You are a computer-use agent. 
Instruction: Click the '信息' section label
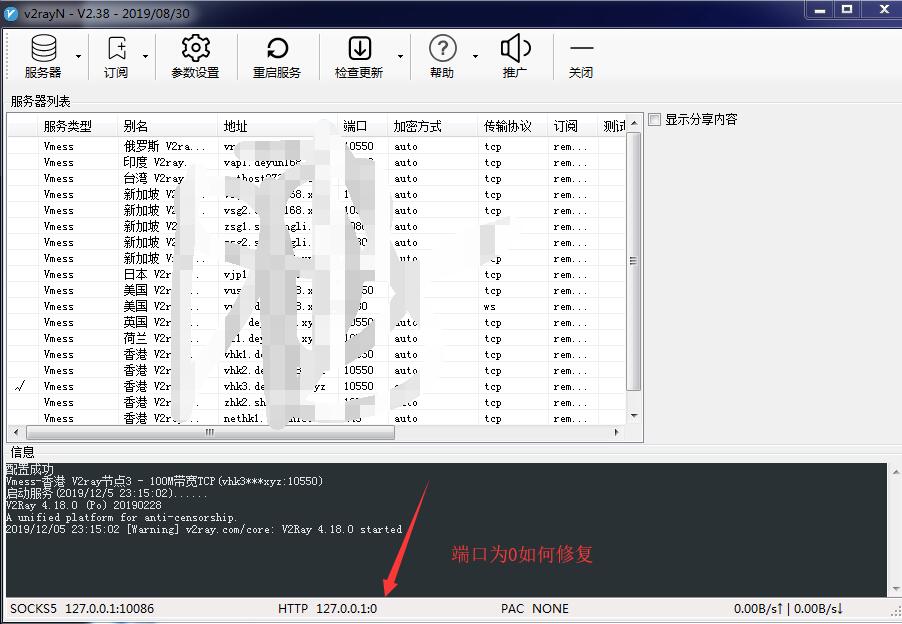(x=22, y=452)
